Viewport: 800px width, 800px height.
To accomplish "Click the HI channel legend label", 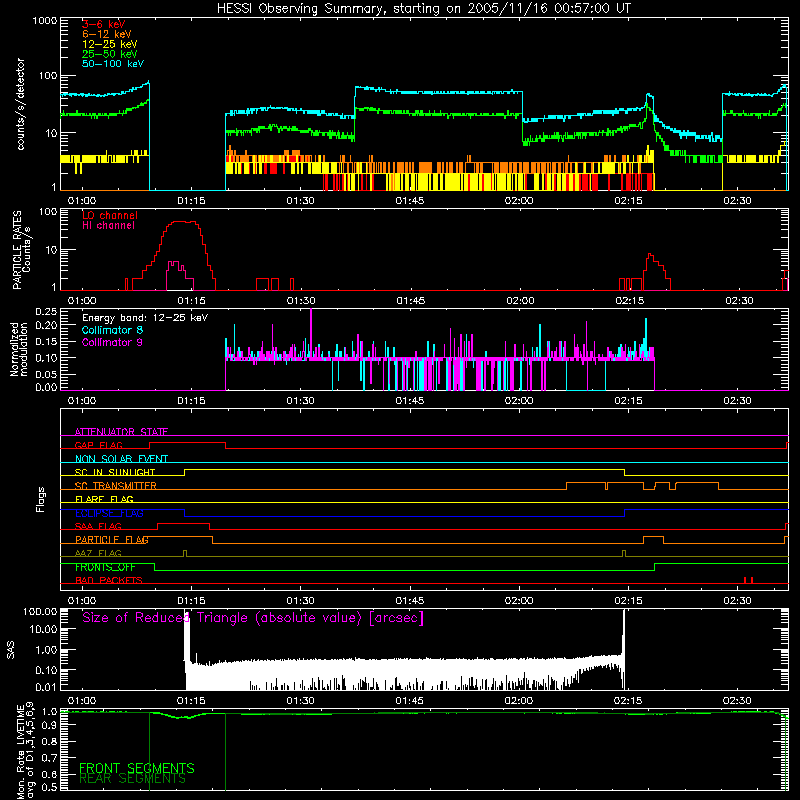I will click(109, 226).
